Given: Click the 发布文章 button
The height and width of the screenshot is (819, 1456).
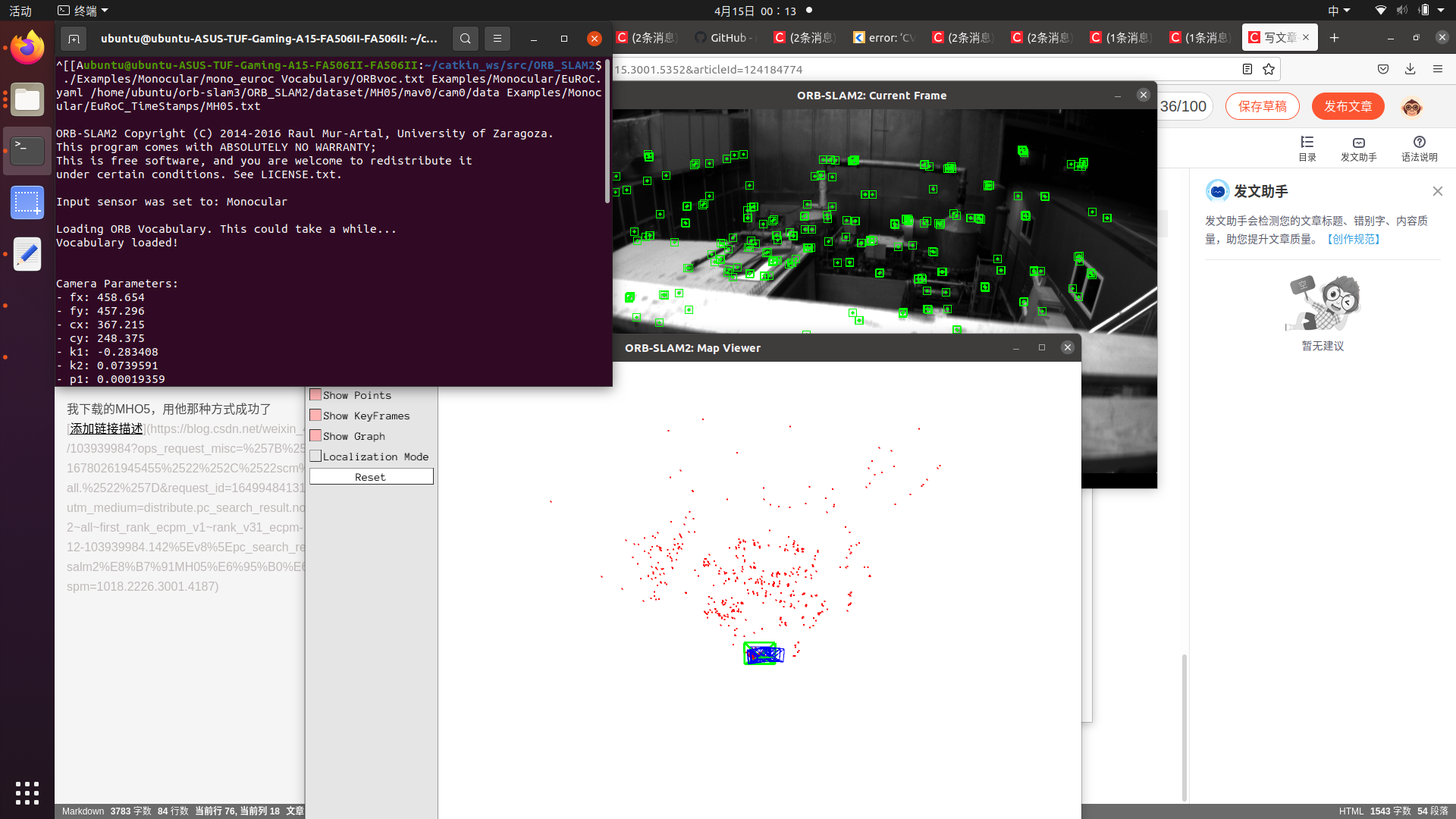Looking at the screenshot, I should (1348, 107).
